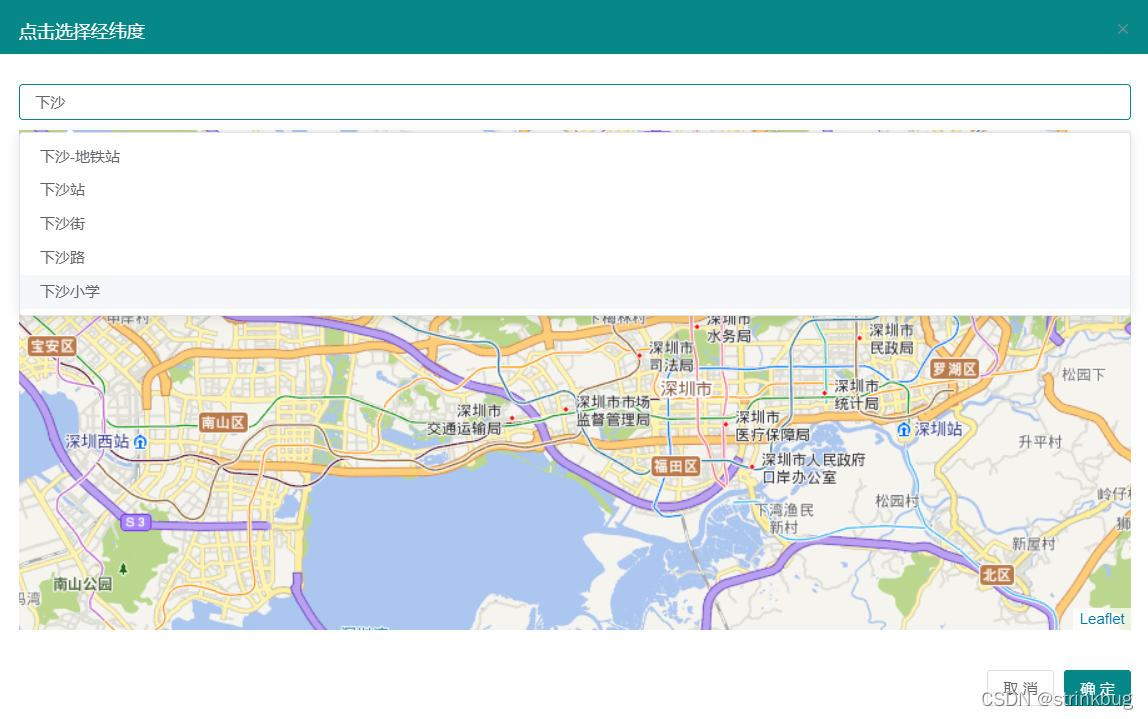Click the red dot beside 深圳市医疗保障局
The width and height of the screenshot is (1148, 719).
726,424
